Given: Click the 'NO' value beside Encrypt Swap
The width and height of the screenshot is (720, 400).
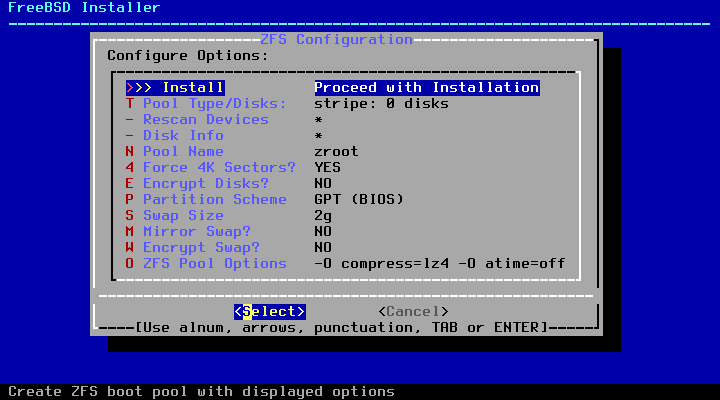Looking at the screenshot, I should (323, 248).
